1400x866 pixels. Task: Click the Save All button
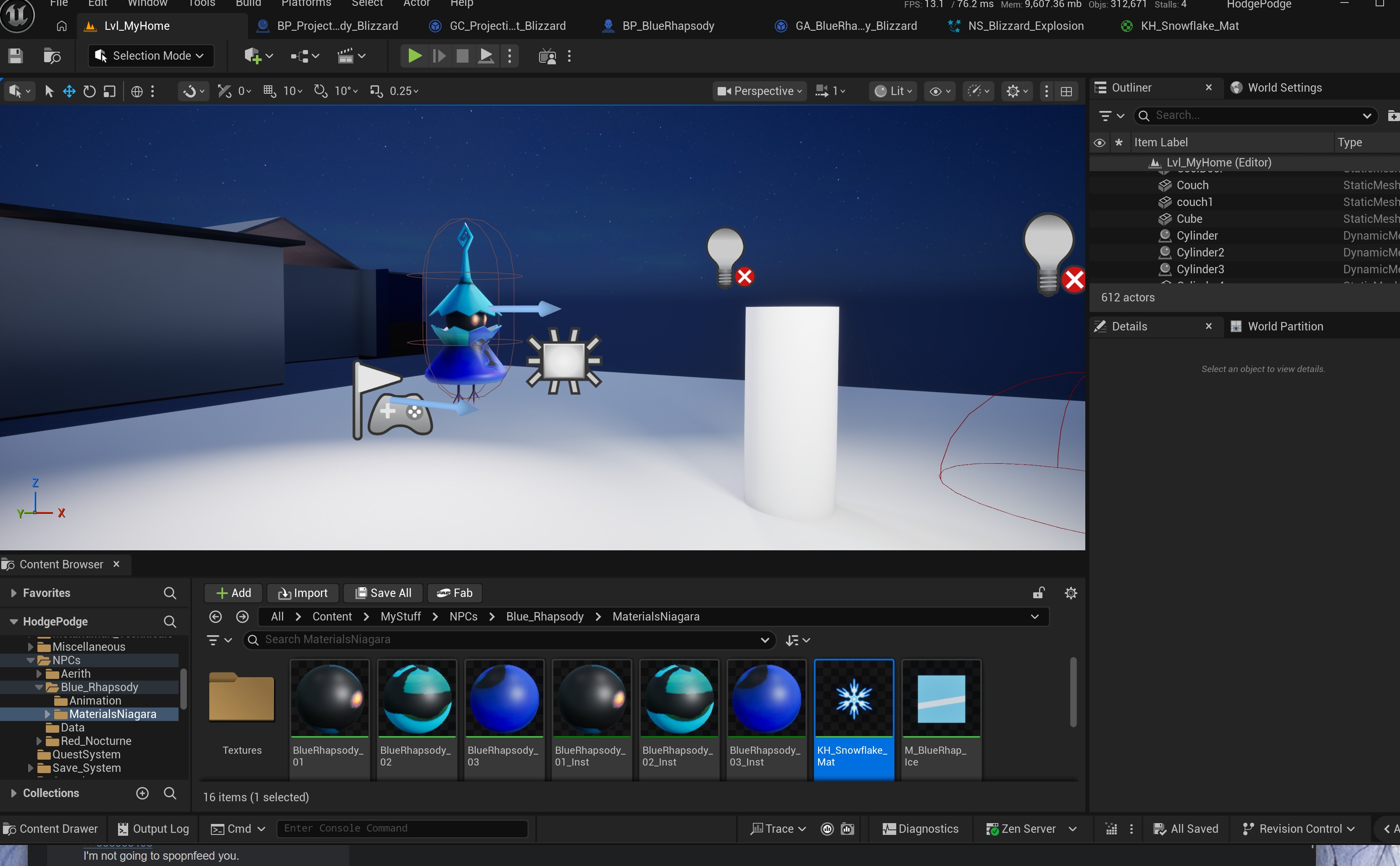383,593
